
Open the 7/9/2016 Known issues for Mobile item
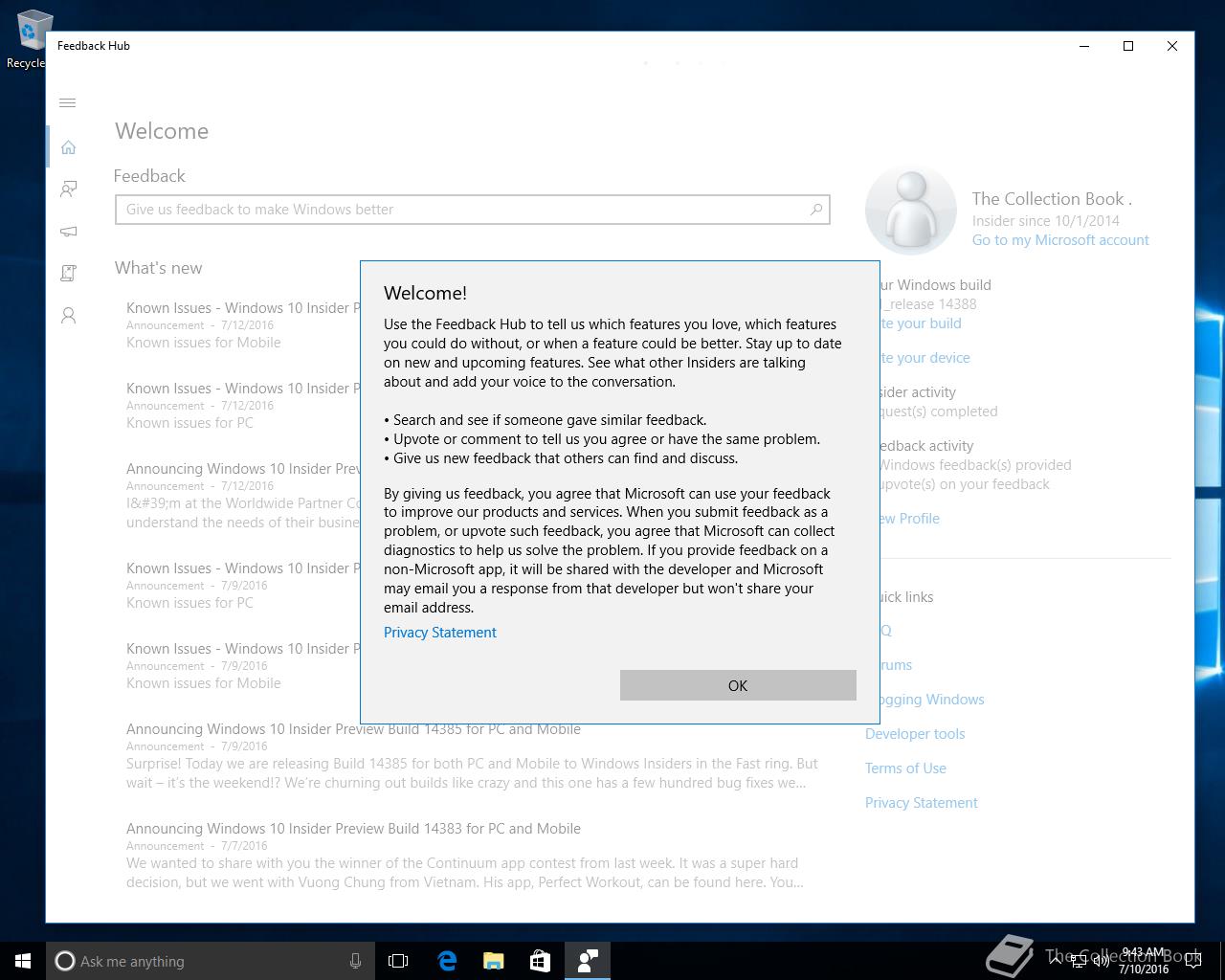243,666
